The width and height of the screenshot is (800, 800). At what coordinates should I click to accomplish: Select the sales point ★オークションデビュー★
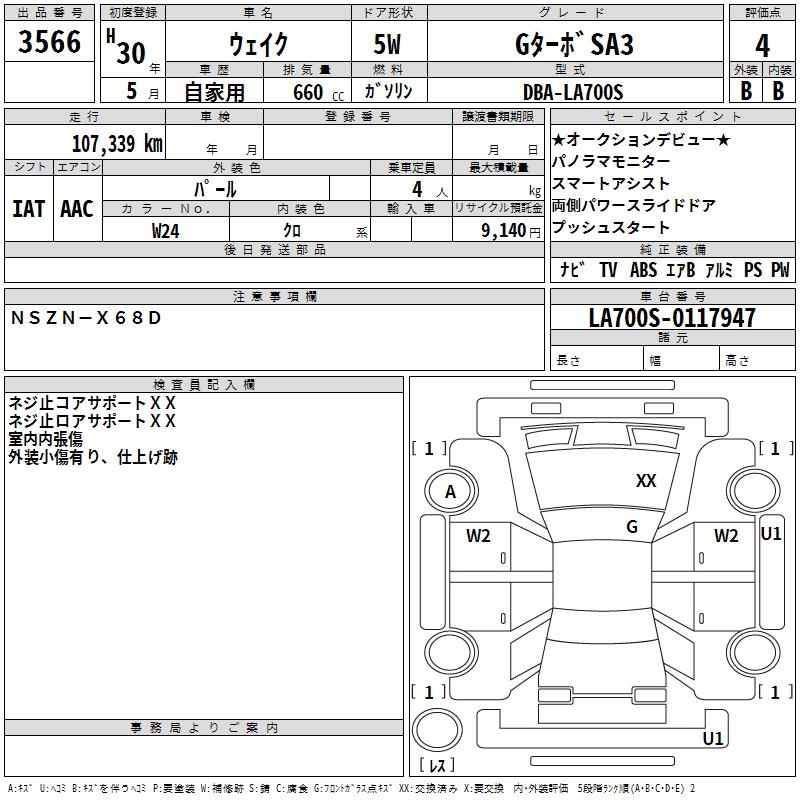coord(641,139)
